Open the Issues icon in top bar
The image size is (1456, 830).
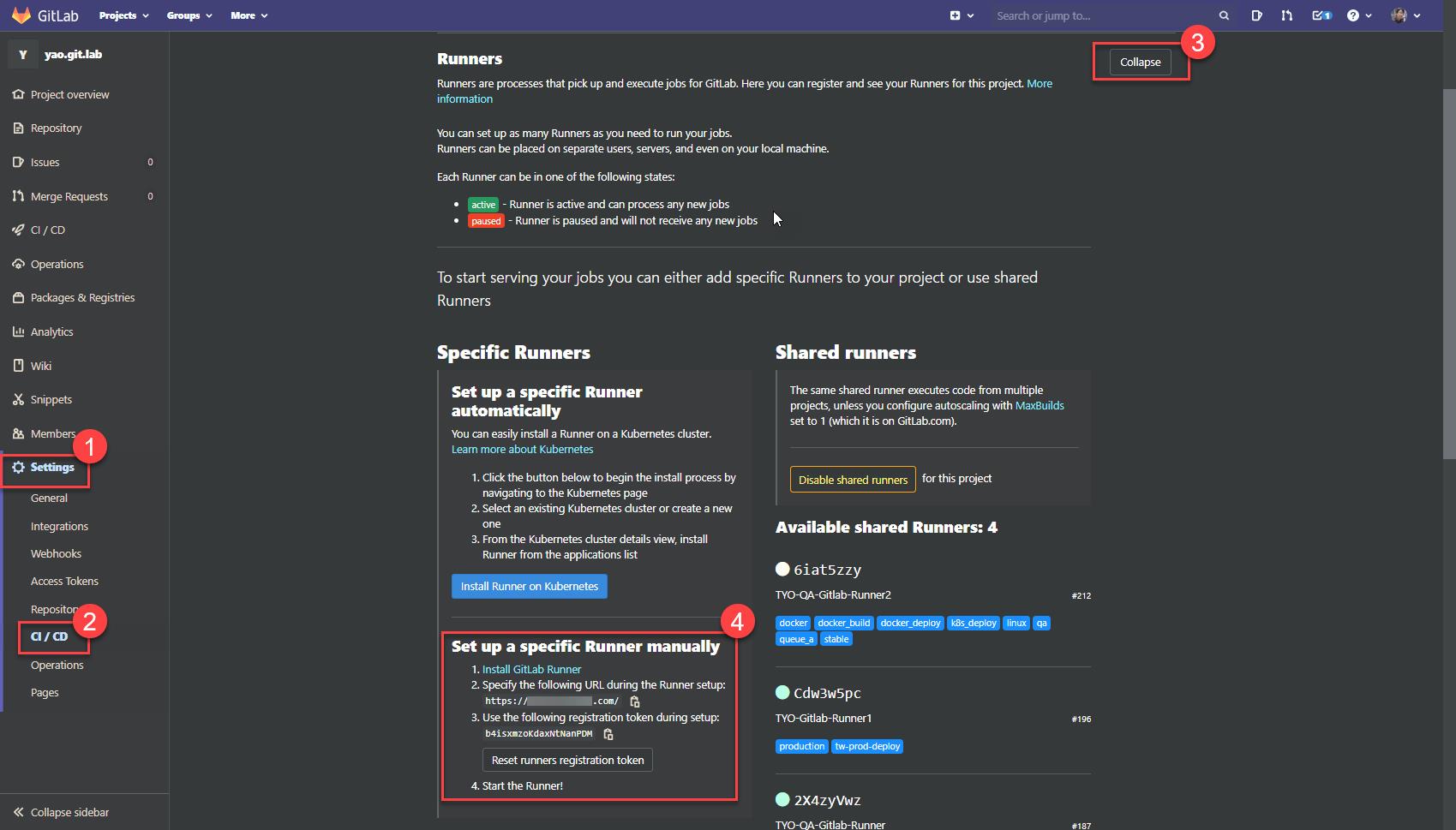click(x=1256, y=15)
